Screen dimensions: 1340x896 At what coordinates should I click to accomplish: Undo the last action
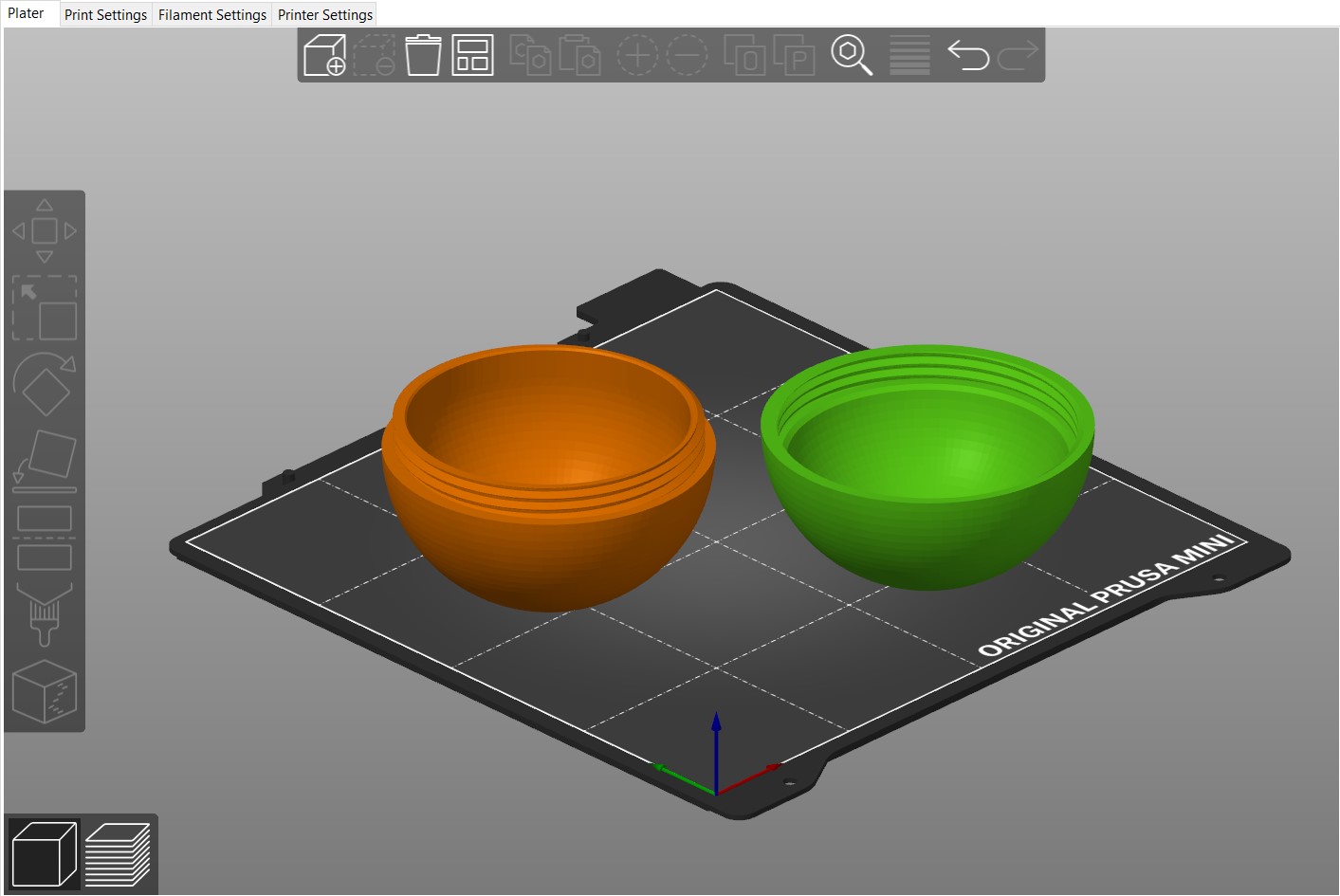[x=968, y=55]
